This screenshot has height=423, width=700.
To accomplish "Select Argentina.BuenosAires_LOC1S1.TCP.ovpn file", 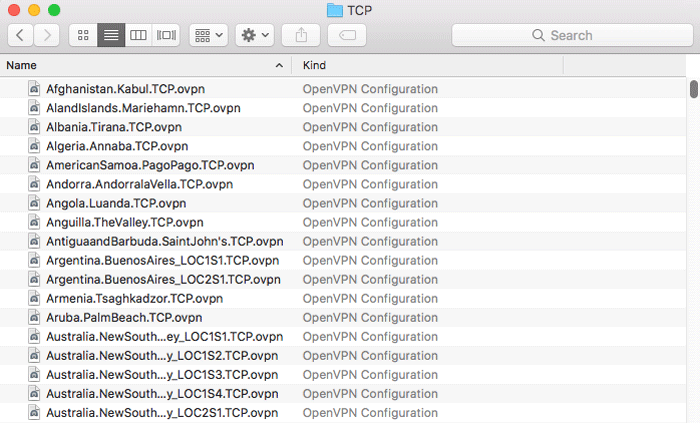I will (162, 261).
